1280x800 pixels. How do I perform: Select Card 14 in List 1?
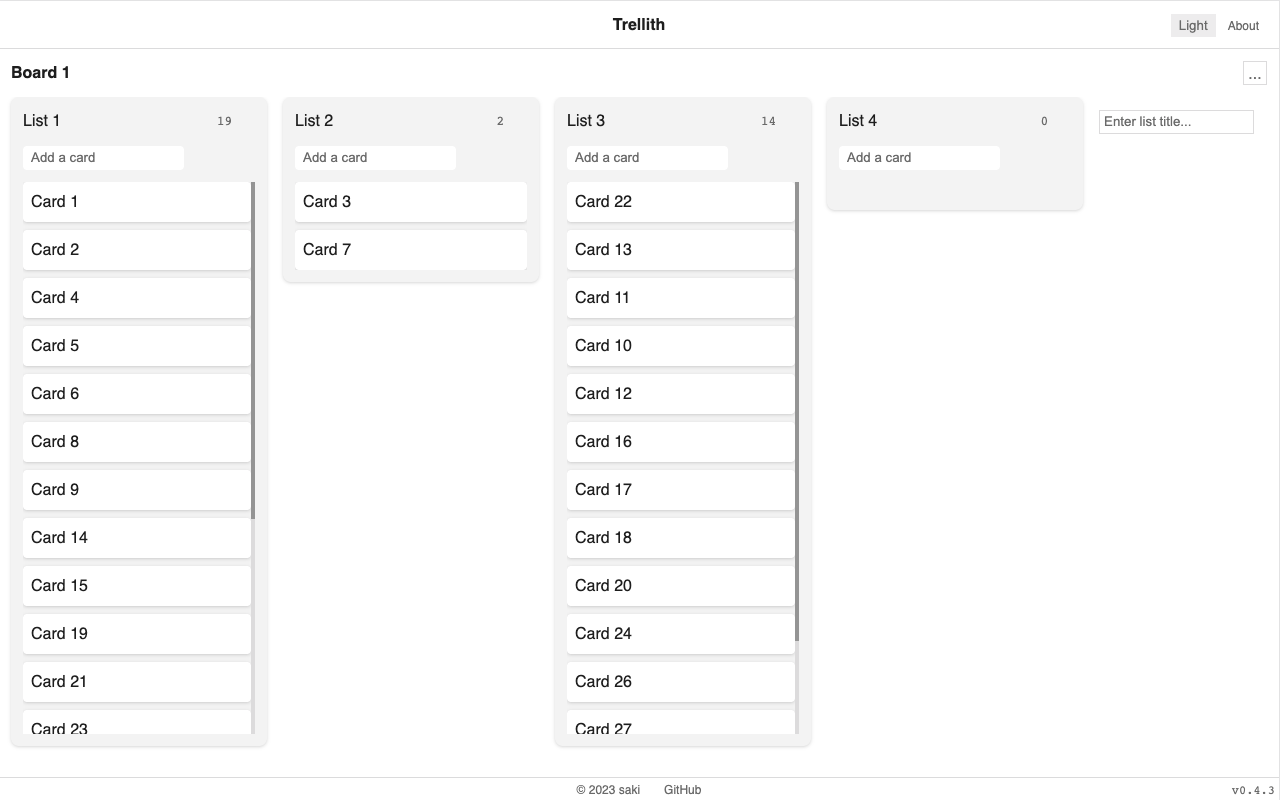click(x=137, y=538)
